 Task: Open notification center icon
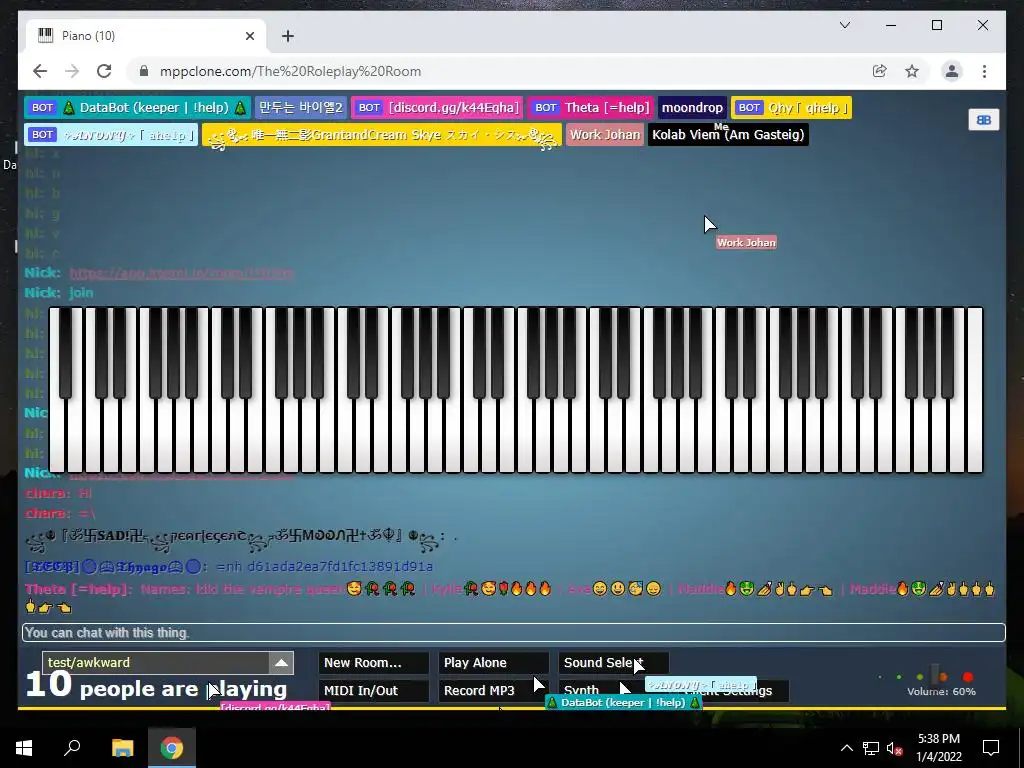point(991,748)
